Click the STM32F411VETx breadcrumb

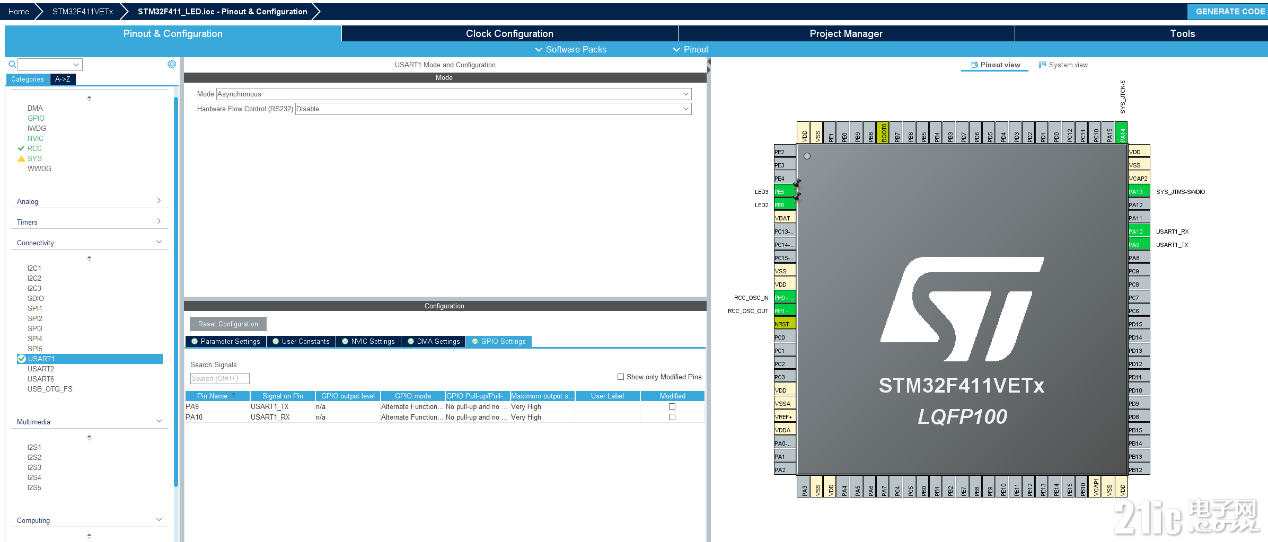pos(82,11)
